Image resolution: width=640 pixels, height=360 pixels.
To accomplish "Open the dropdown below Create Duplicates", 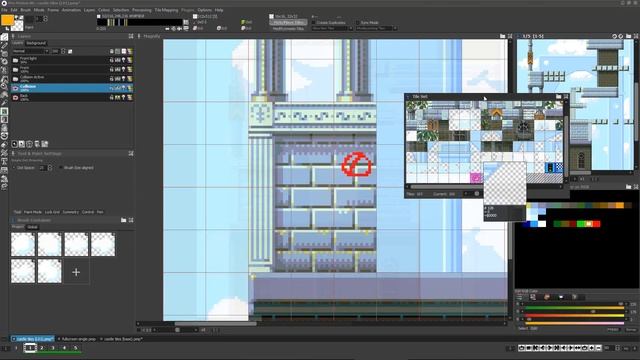I will pos(332,29).
